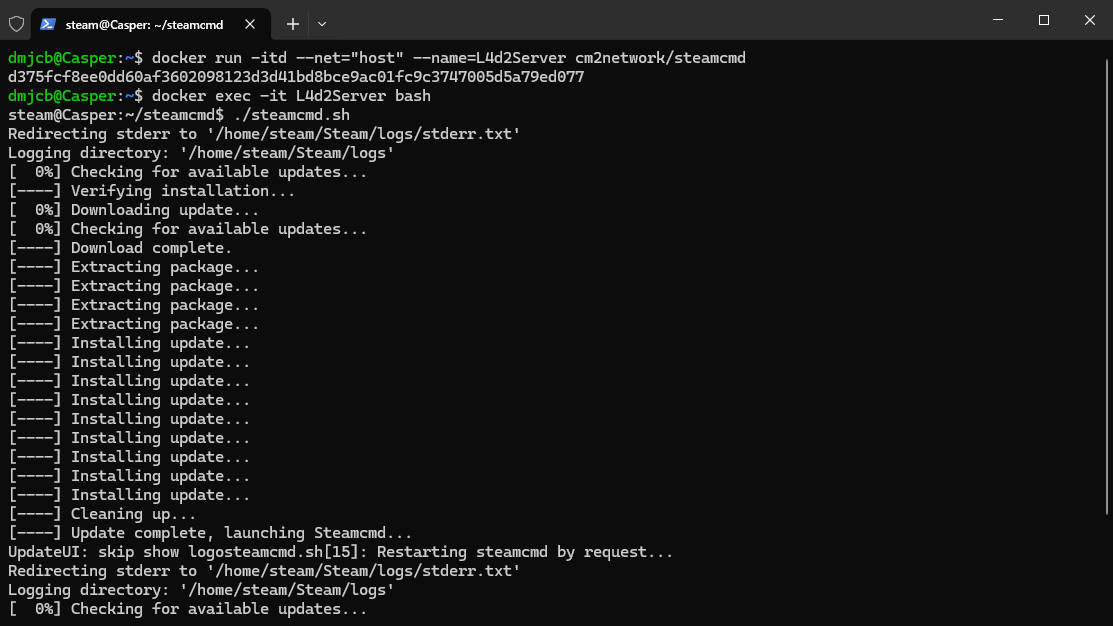This screenshot has height=626, width=1113.
Task: Expand the new-tab profile dropdown chevron
Action: coord(322,24)
